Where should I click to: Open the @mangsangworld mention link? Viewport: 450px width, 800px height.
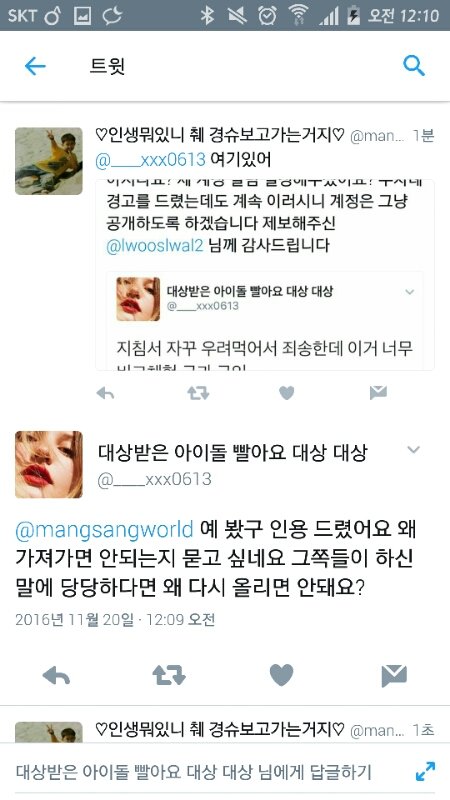tap(105, 529)
